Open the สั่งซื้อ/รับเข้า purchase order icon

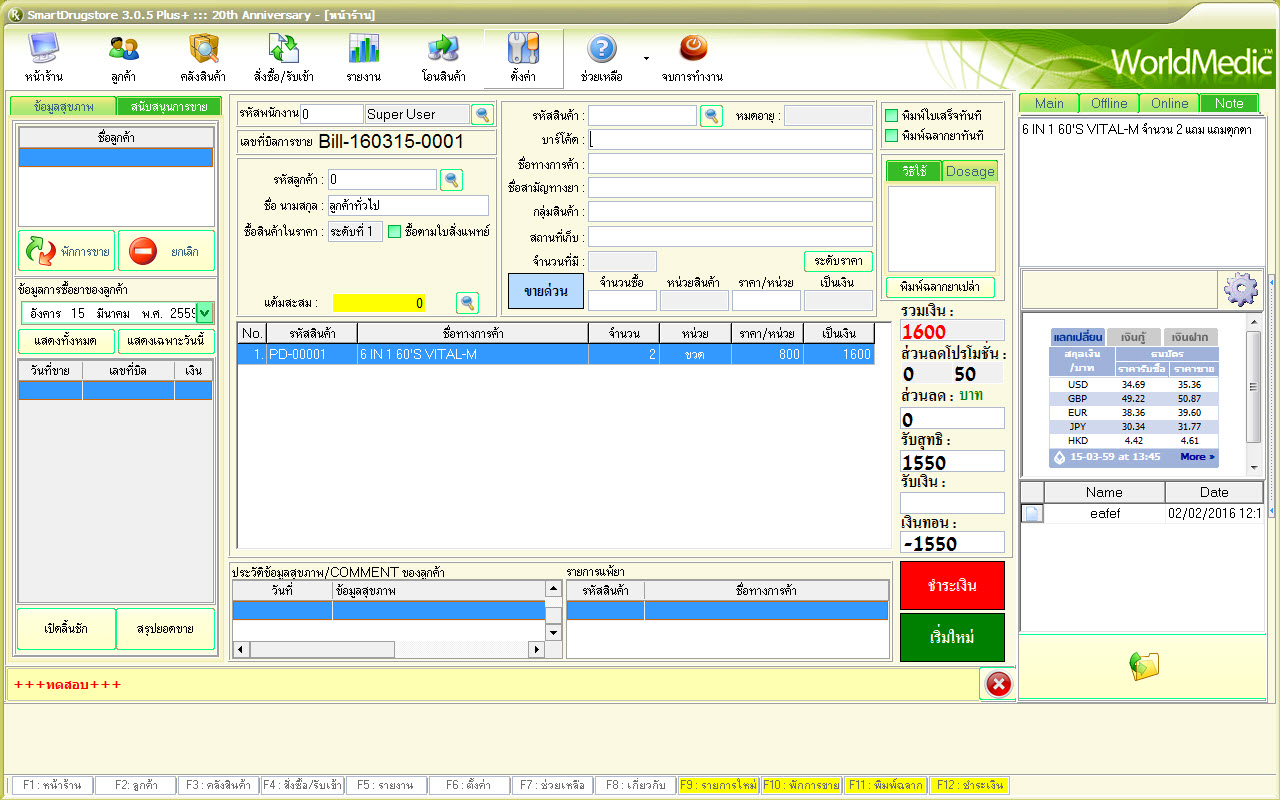click(x=283, y=49)
